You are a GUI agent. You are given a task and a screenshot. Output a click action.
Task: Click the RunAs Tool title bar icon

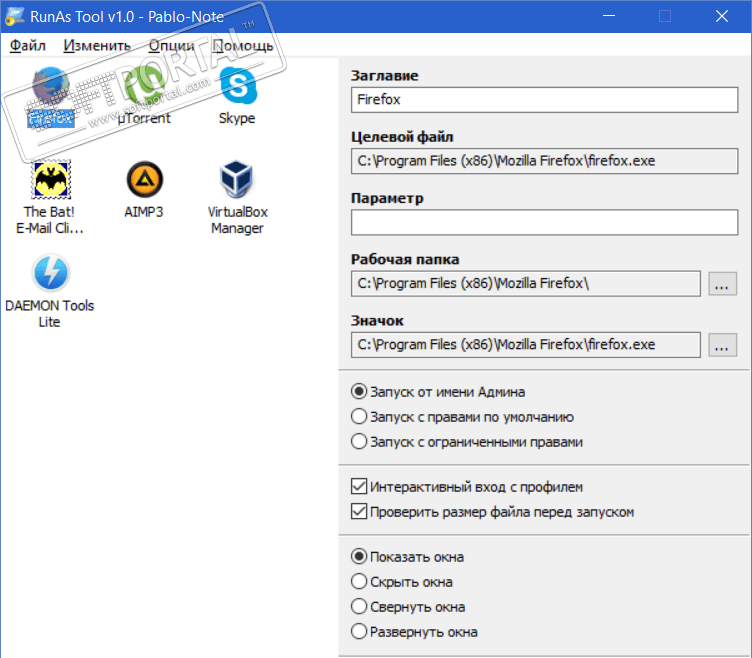pyautogui.click(x=14, y=16)
